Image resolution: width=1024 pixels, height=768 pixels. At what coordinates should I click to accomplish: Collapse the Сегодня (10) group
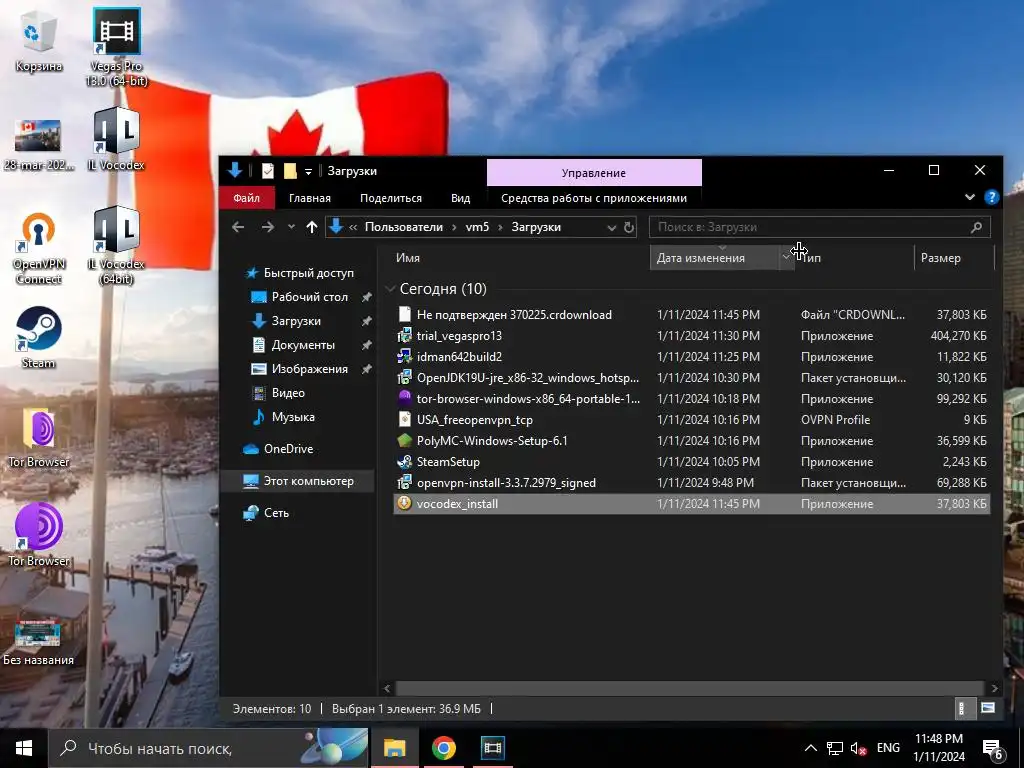[x=391, y=289]
